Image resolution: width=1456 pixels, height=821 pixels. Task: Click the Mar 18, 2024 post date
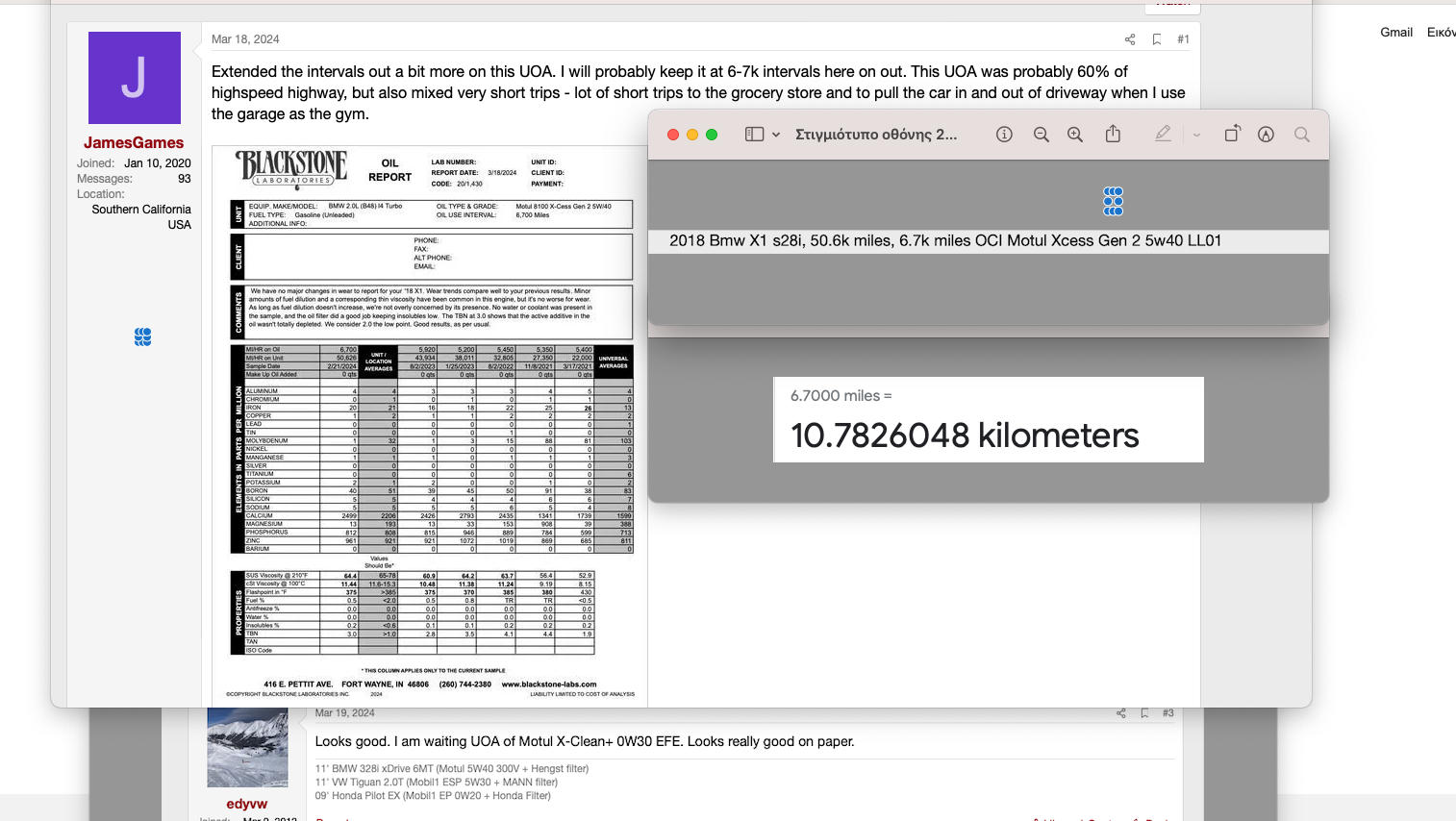(245, 39)
